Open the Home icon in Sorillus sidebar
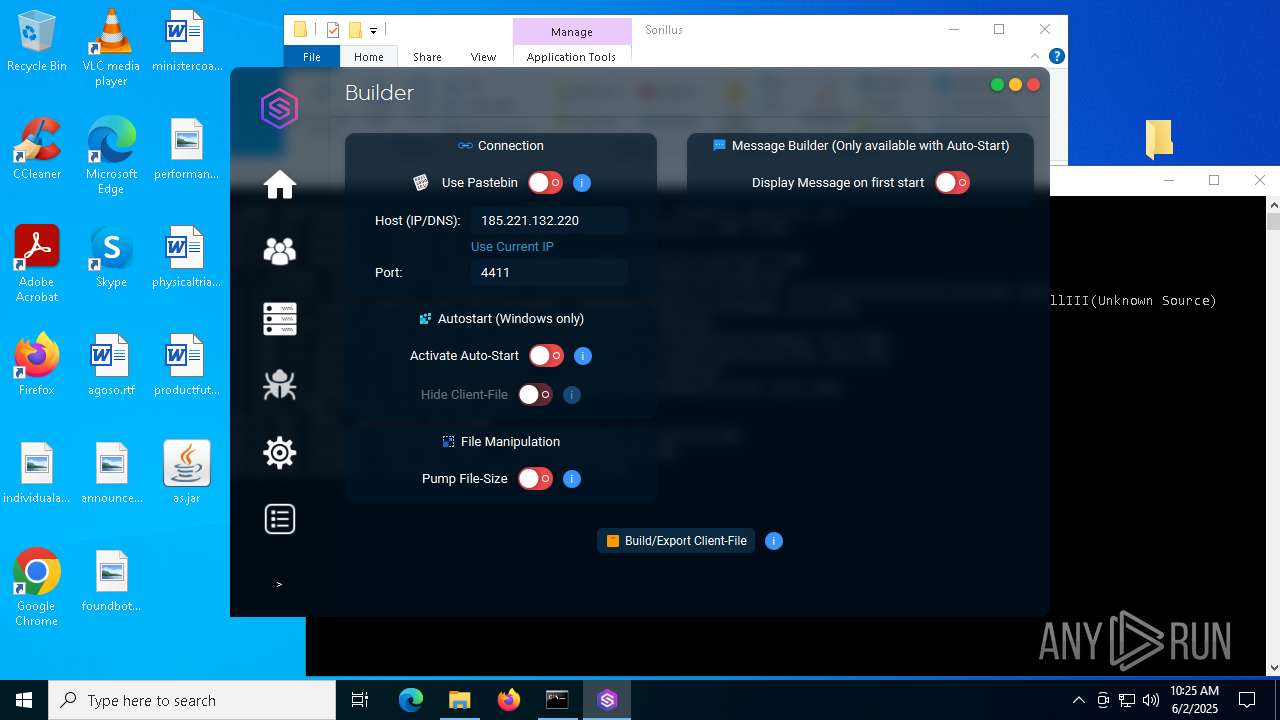The image size is (1280, 720). [x=280, y=185]
